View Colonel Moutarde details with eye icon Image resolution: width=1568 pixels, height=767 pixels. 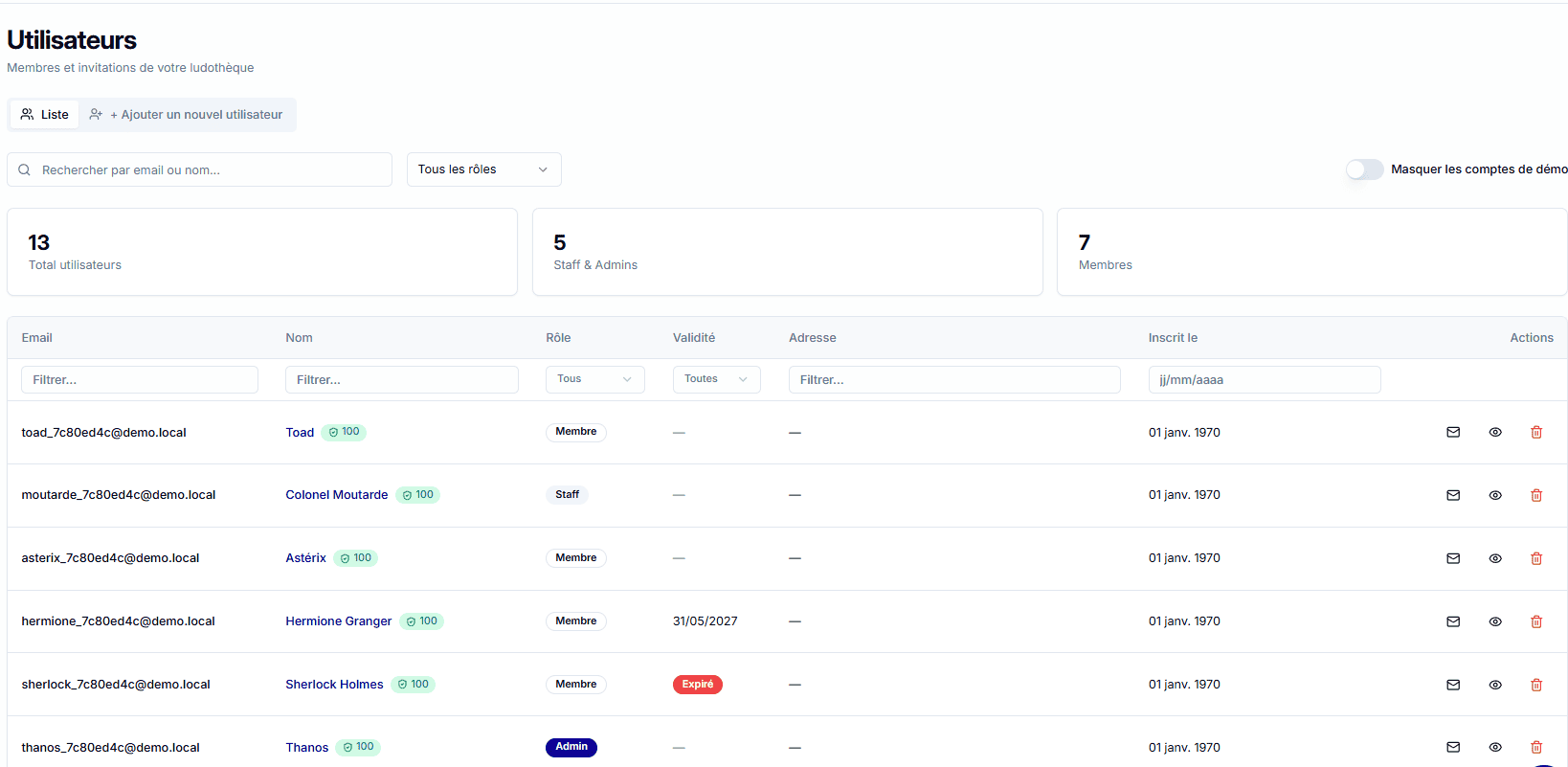pyautogui.click(x=1495, y=495)
